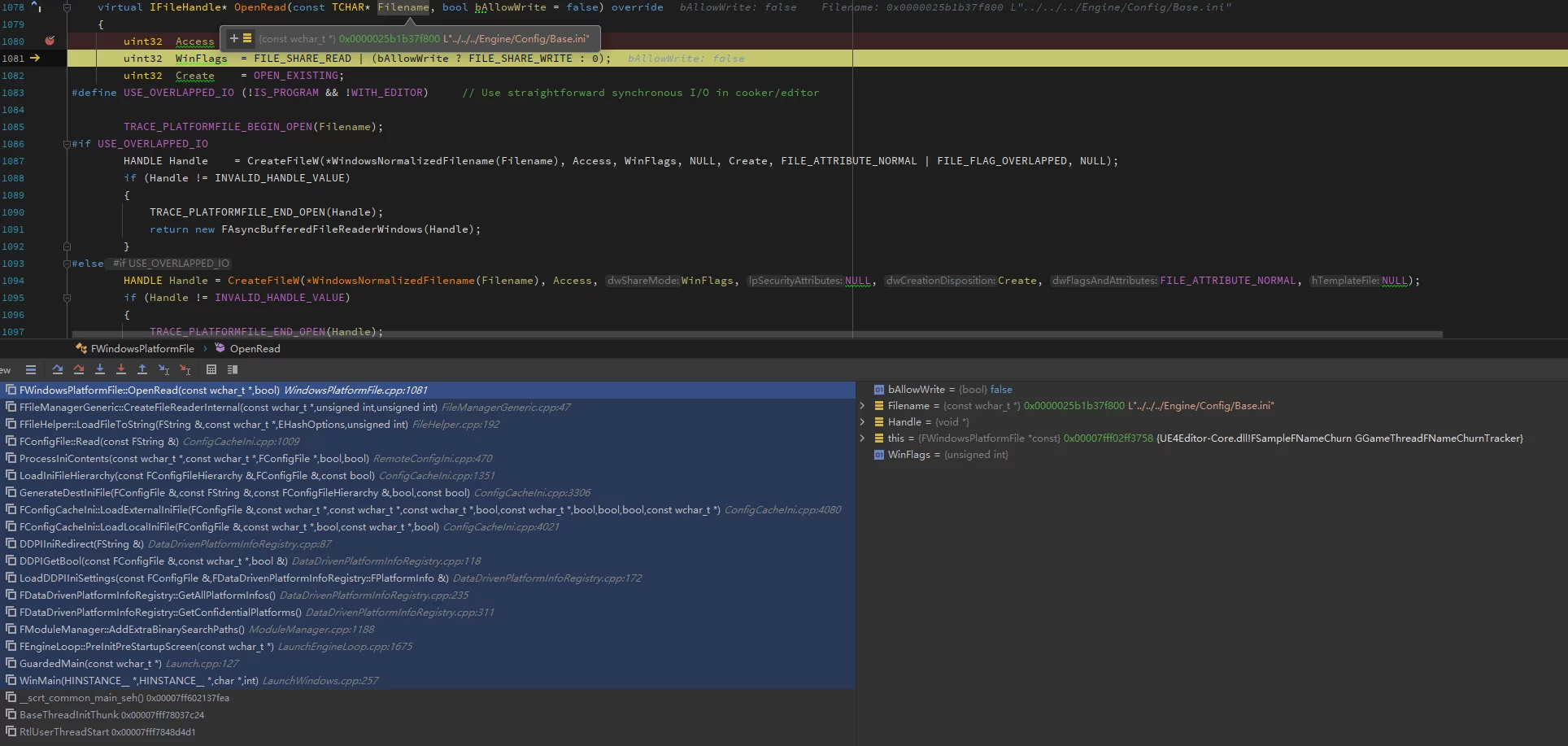Click the Step Over debugger icon
Image resolution: width=1568 pixels, height=746 pixels.
point(57,369)
